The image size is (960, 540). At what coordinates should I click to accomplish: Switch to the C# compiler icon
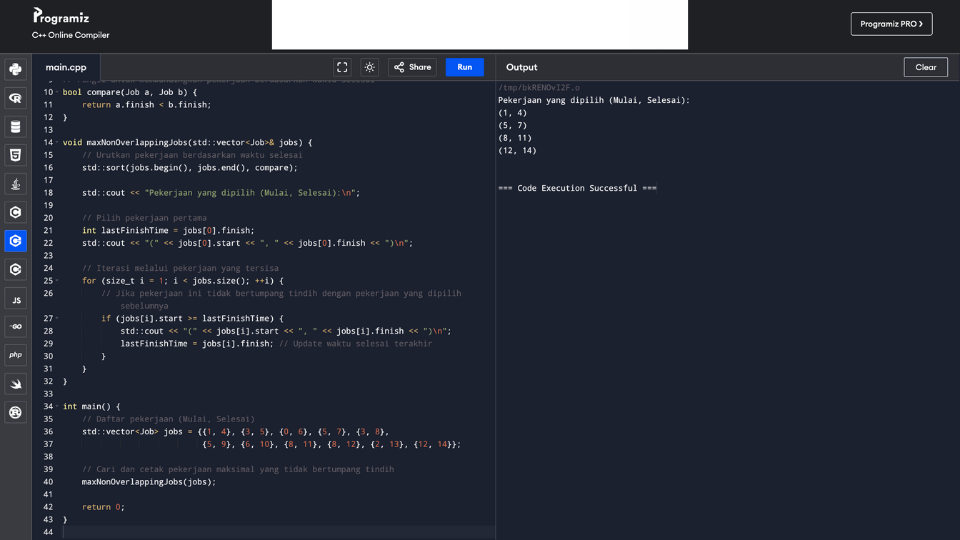pos(15,269)
